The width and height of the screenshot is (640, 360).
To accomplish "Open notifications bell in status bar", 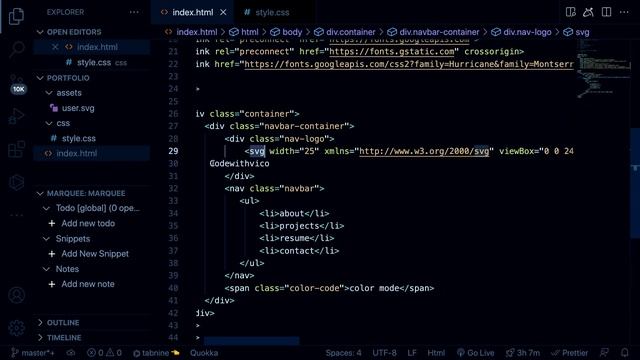I will [624, 353].
